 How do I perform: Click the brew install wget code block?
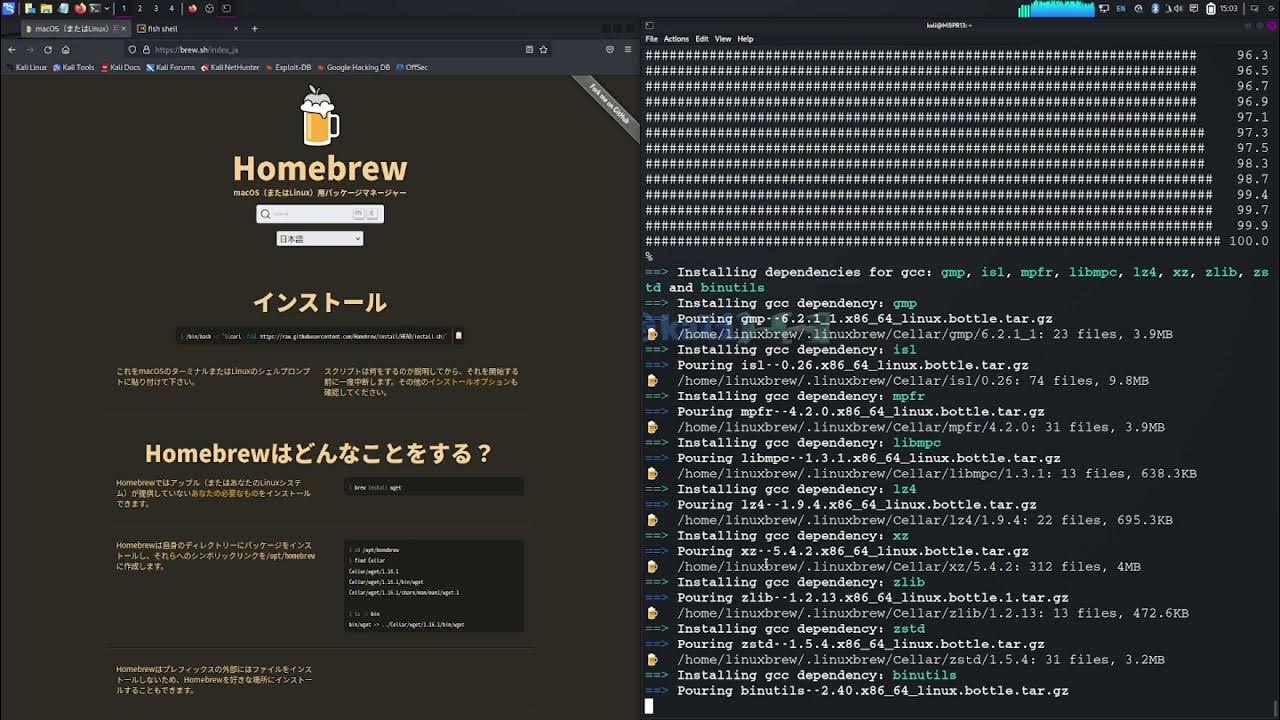click(x=434, y=487)
